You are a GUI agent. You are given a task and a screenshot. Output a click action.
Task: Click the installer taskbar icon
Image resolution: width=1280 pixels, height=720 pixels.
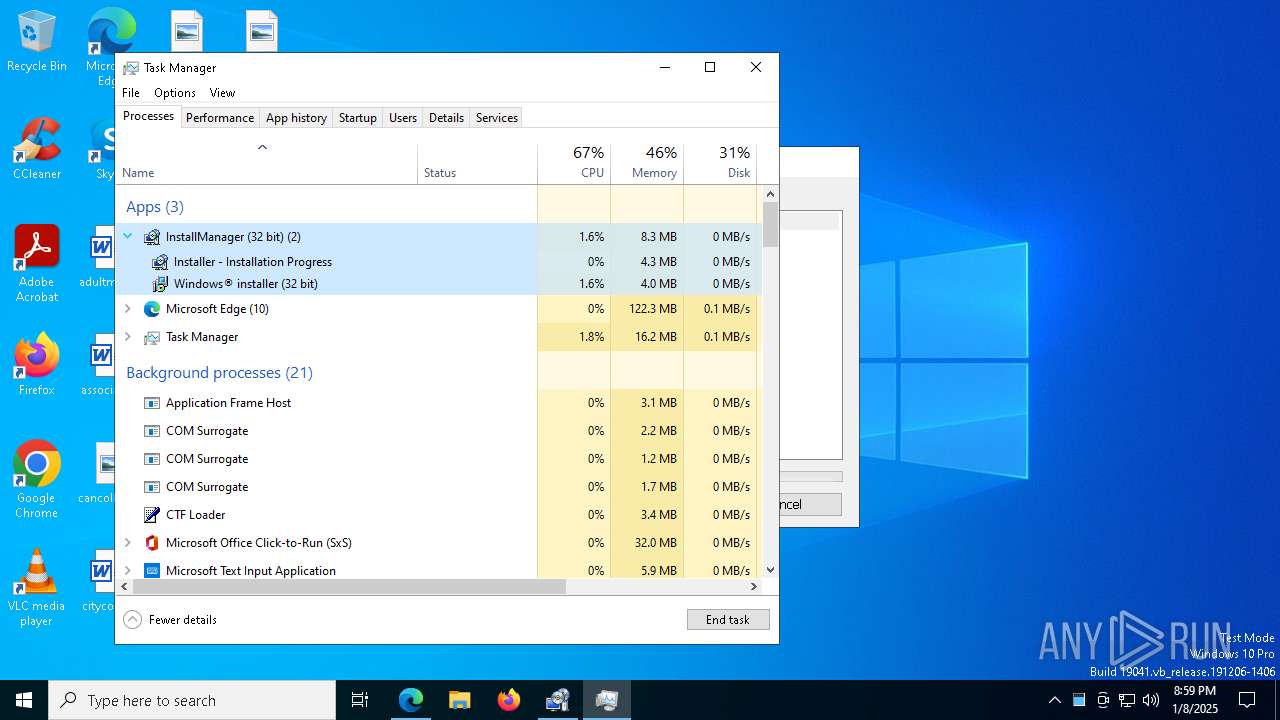[x=557, y=700]
